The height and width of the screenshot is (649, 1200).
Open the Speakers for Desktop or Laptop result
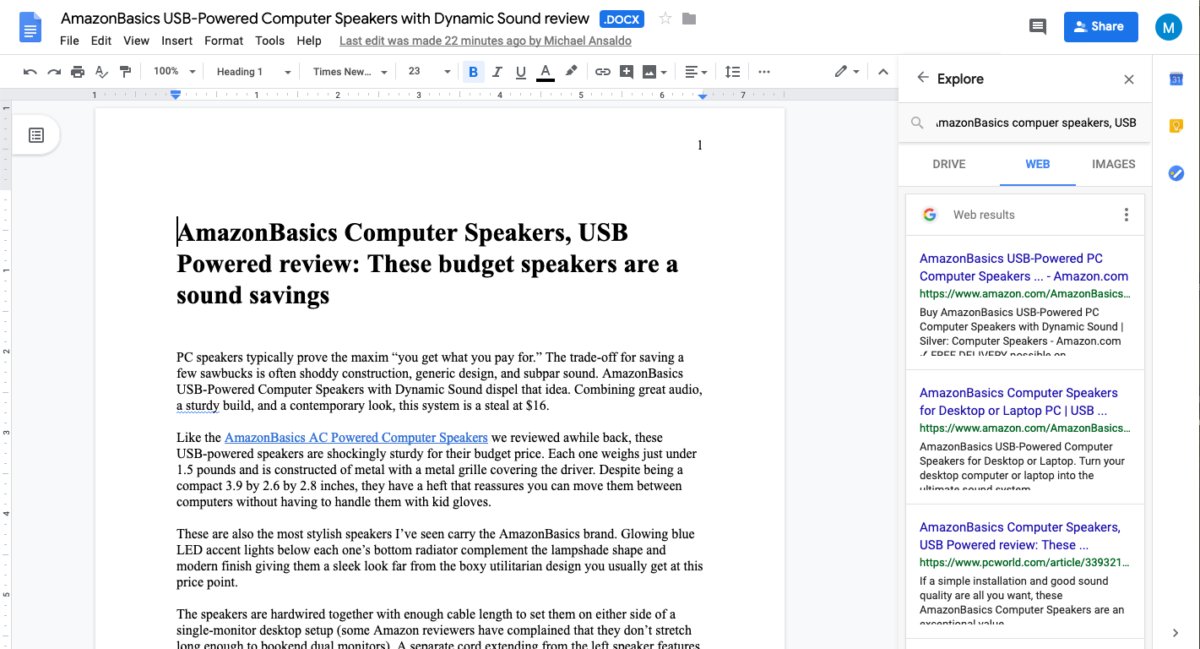[1018, 402]
